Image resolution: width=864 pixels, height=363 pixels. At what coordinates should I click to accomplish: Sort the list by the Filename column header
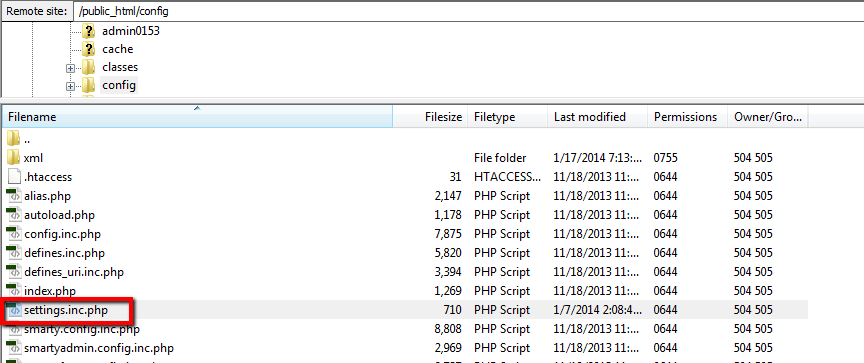(197, 117)
